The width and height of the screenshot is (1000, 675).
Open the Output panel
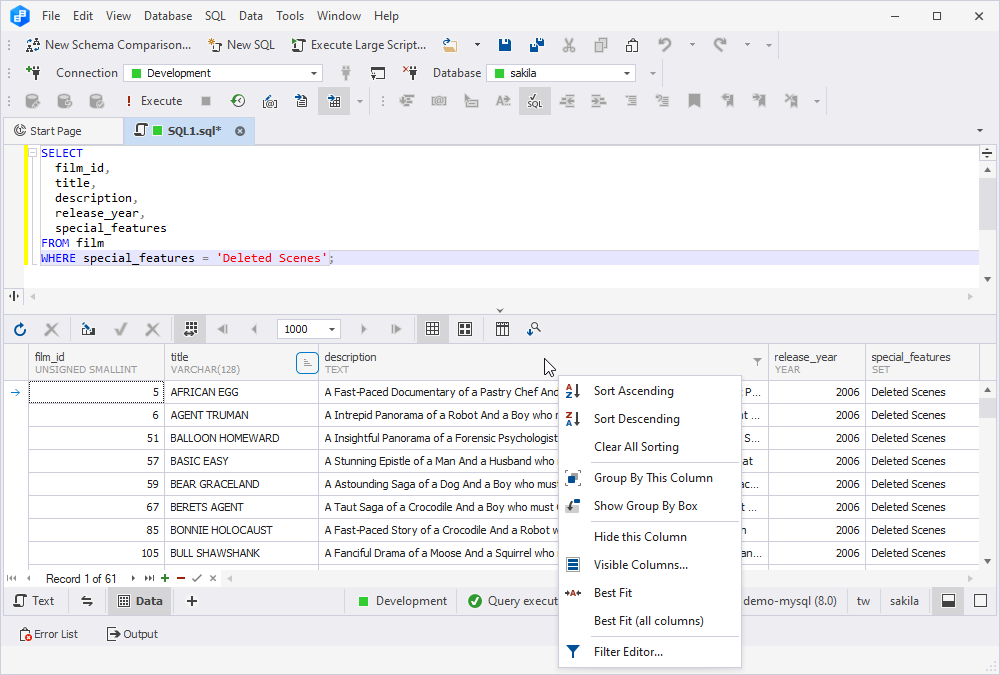[132, 634]
